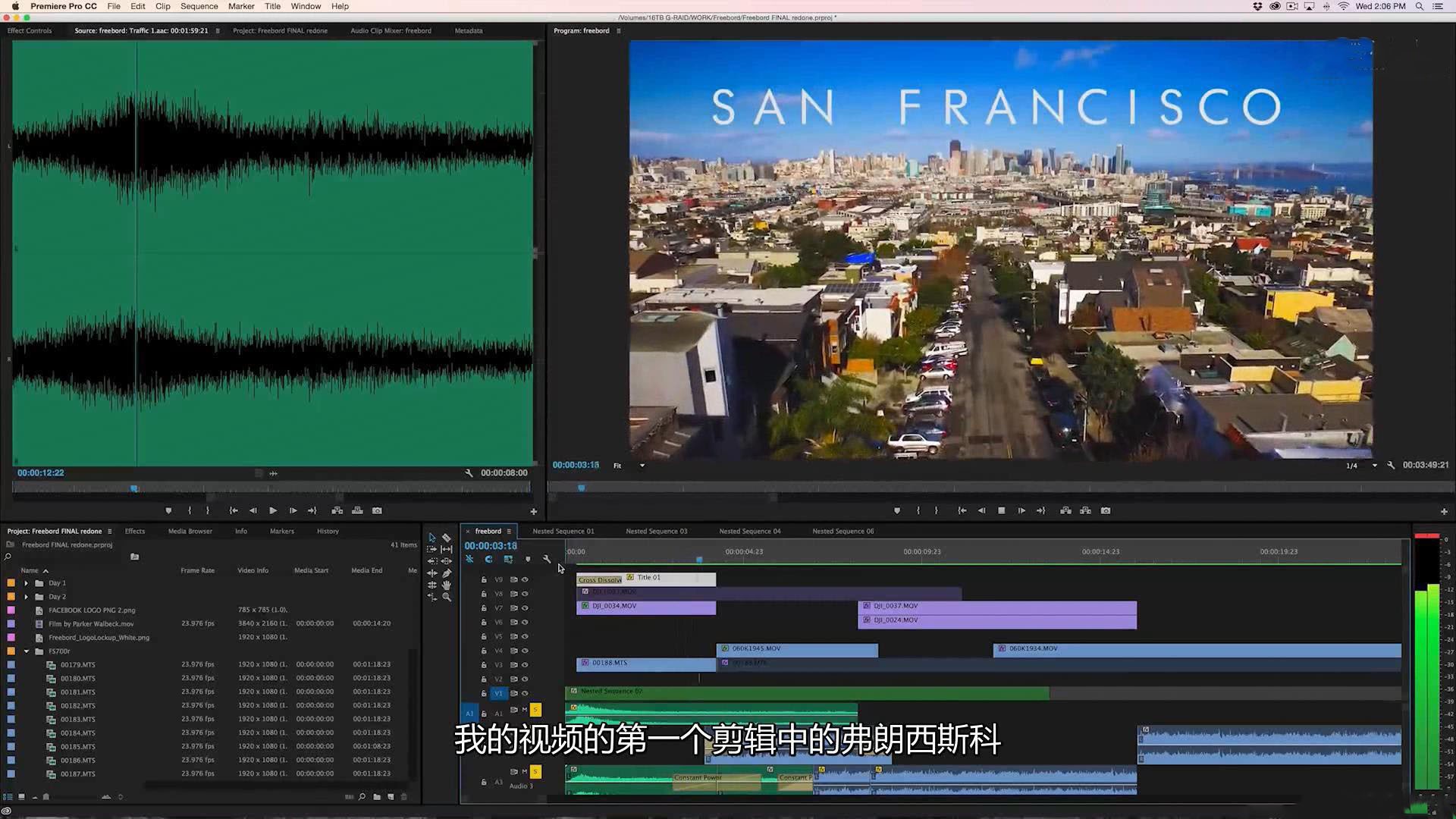Switch to Media Browser tab
The height and width of the screenshot is (819, 1456).
pyautogui.click(x=190, y=532)
